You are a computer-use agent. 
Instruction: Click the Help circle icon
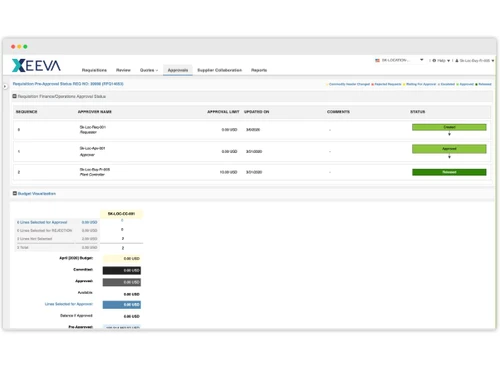pyautogui.click(x=434, y=61)
